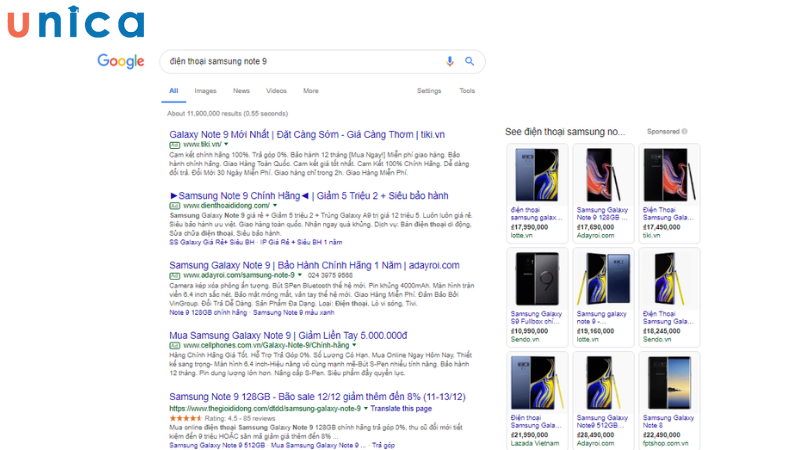Open Samsung Note 9 Chính Hãng Giảm 5 Triệu link

(309, 196)
